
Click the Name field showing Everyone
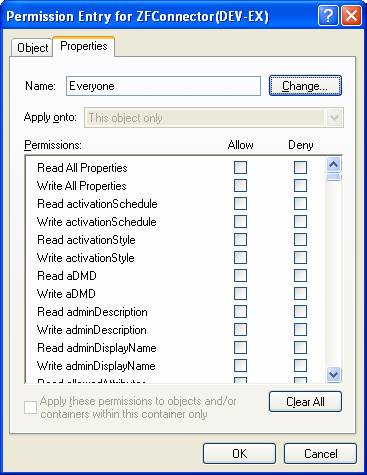pyautogui.click(x=163, y=86)
